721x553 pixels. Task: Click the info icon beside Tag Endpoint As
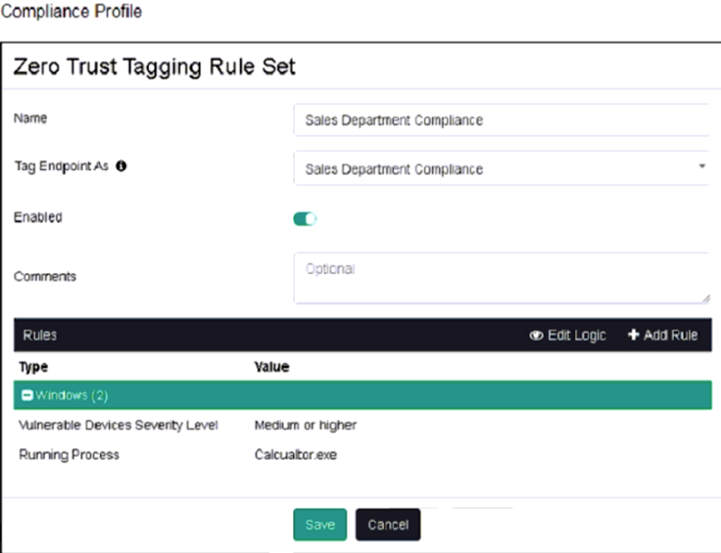pos(121,167)
